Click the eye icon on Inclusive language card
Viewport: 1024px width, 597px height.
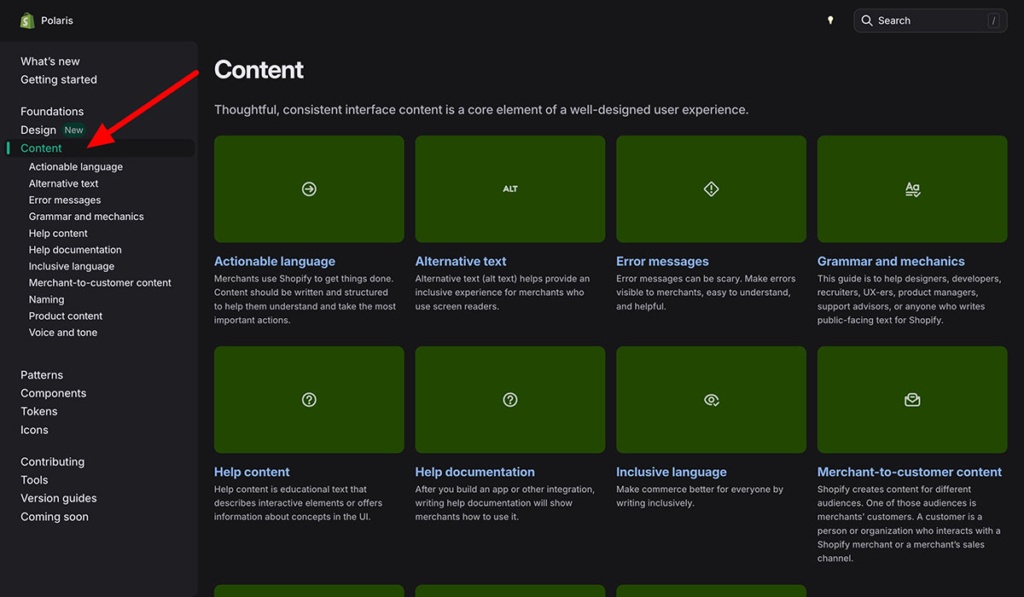tap(711, 399)
